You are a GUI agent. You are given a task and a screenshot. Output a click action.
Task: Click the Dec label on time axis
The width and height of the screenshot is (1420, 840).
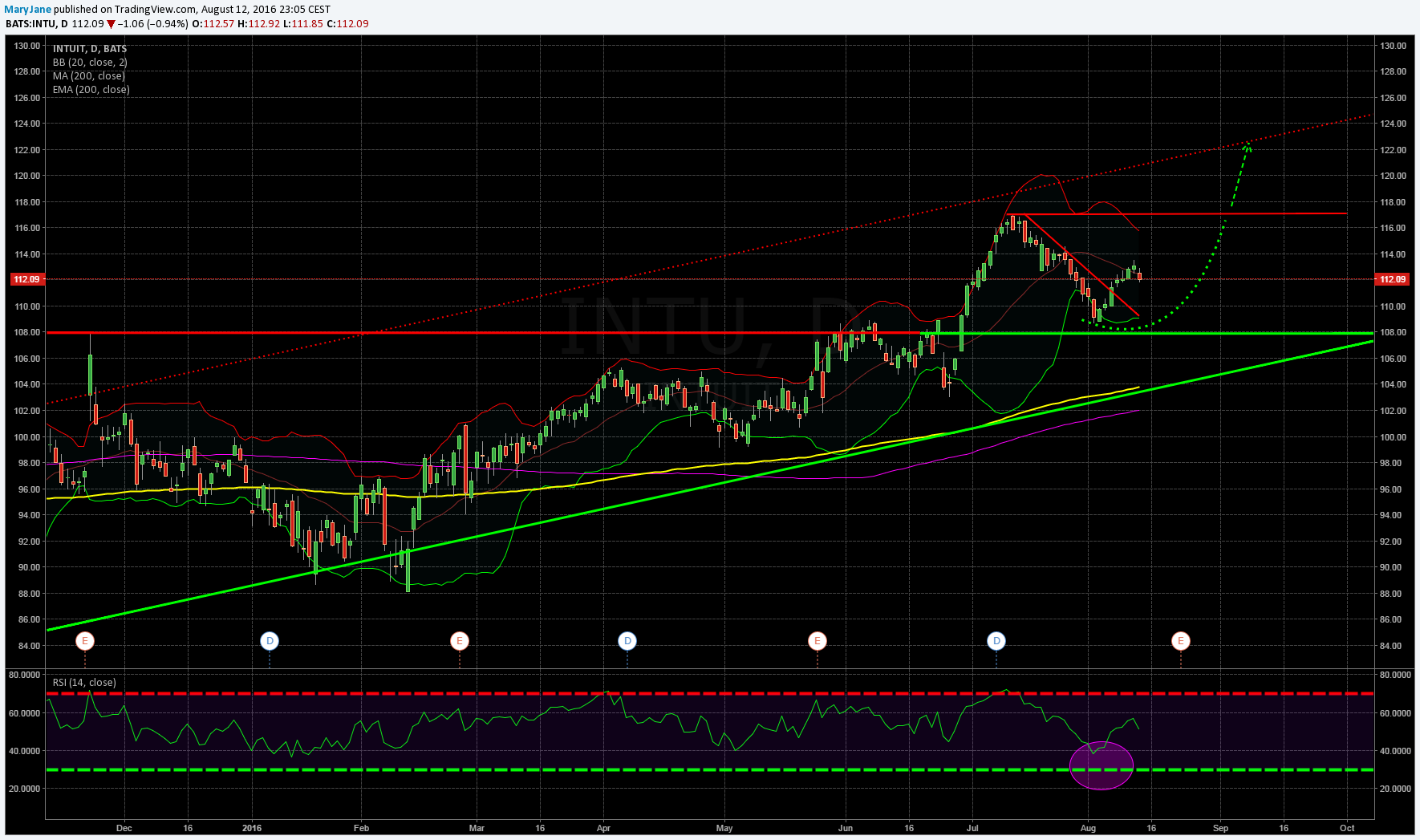coord(124,828)
